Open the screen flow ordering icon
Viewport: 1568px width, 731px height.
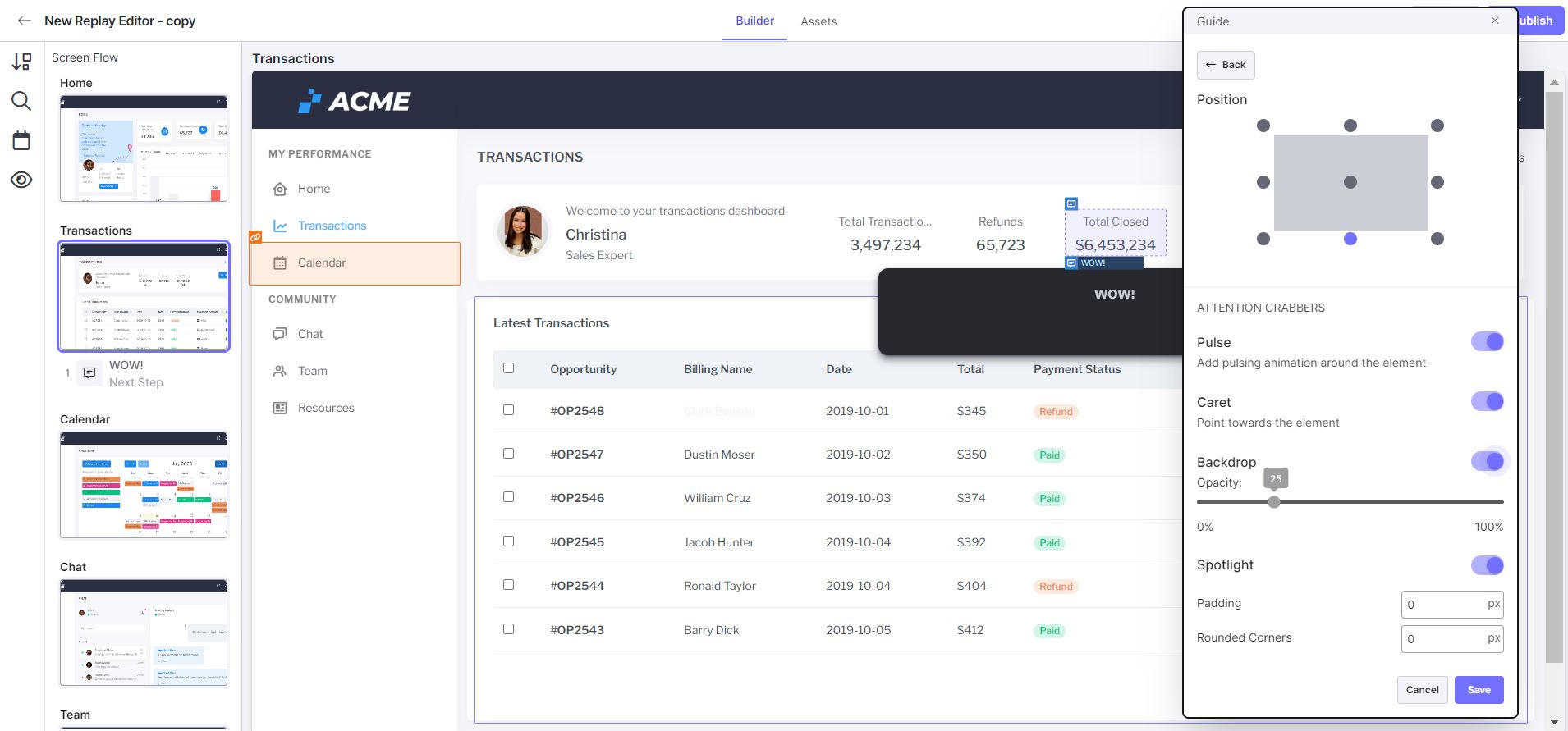(x=21, y=62)
